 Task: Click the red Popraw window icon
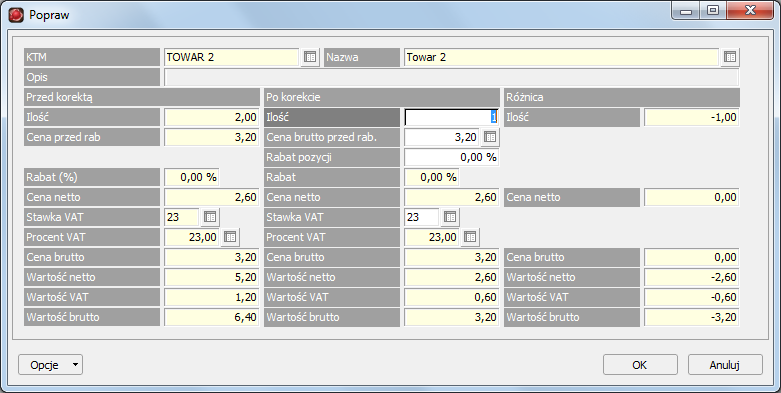(16, 15)
